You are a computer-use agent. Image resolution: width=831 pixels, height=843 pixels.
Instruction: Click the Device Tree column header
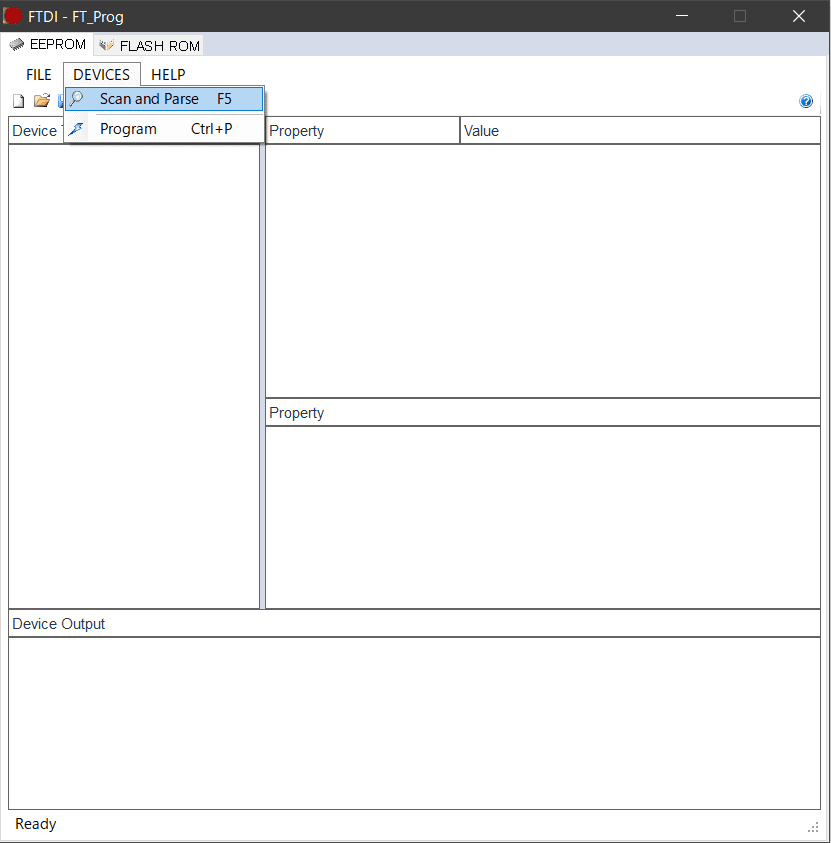coord(34,131)
